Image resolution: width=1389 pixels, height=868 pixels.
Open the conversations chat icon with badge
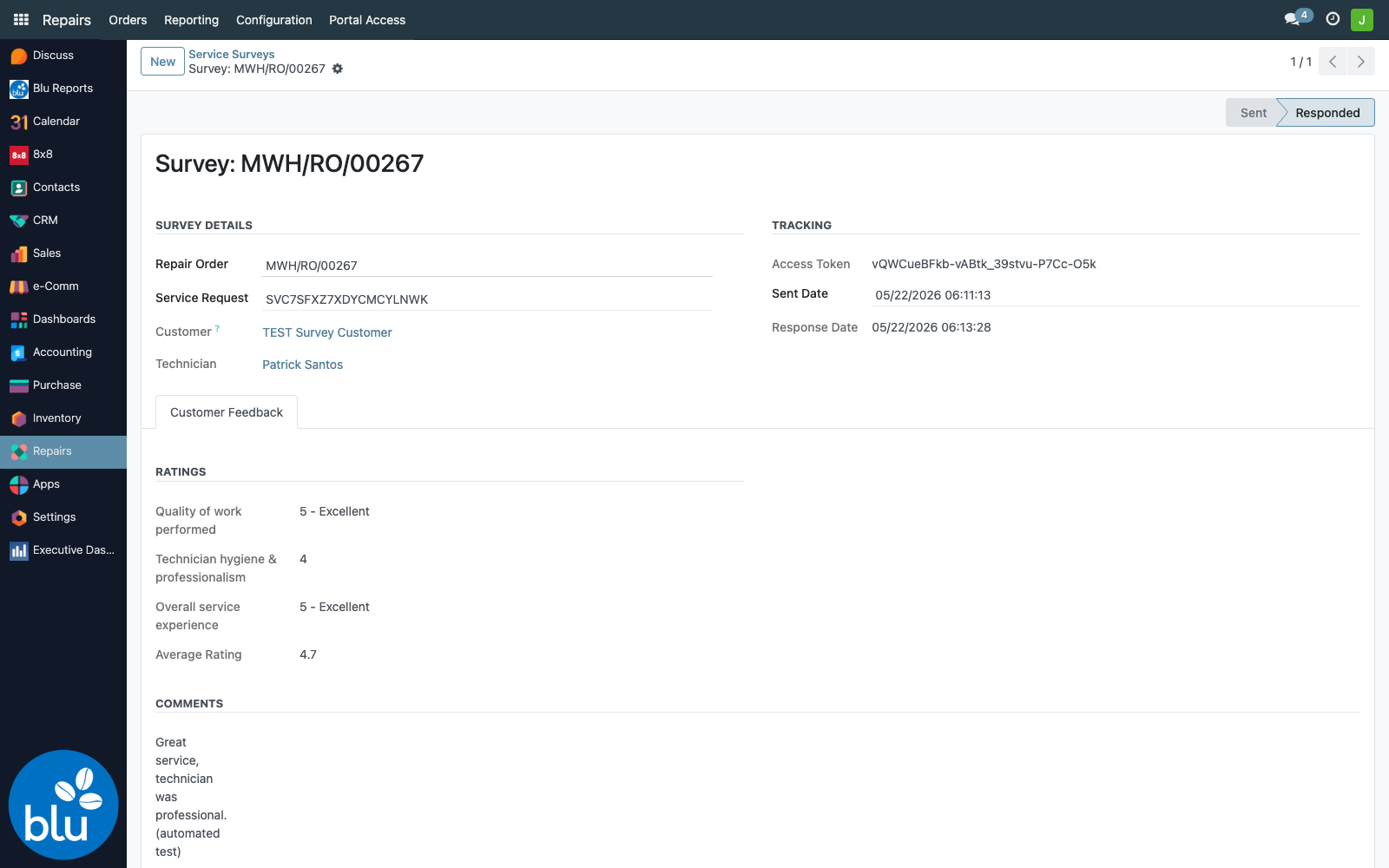(1298, 18)
